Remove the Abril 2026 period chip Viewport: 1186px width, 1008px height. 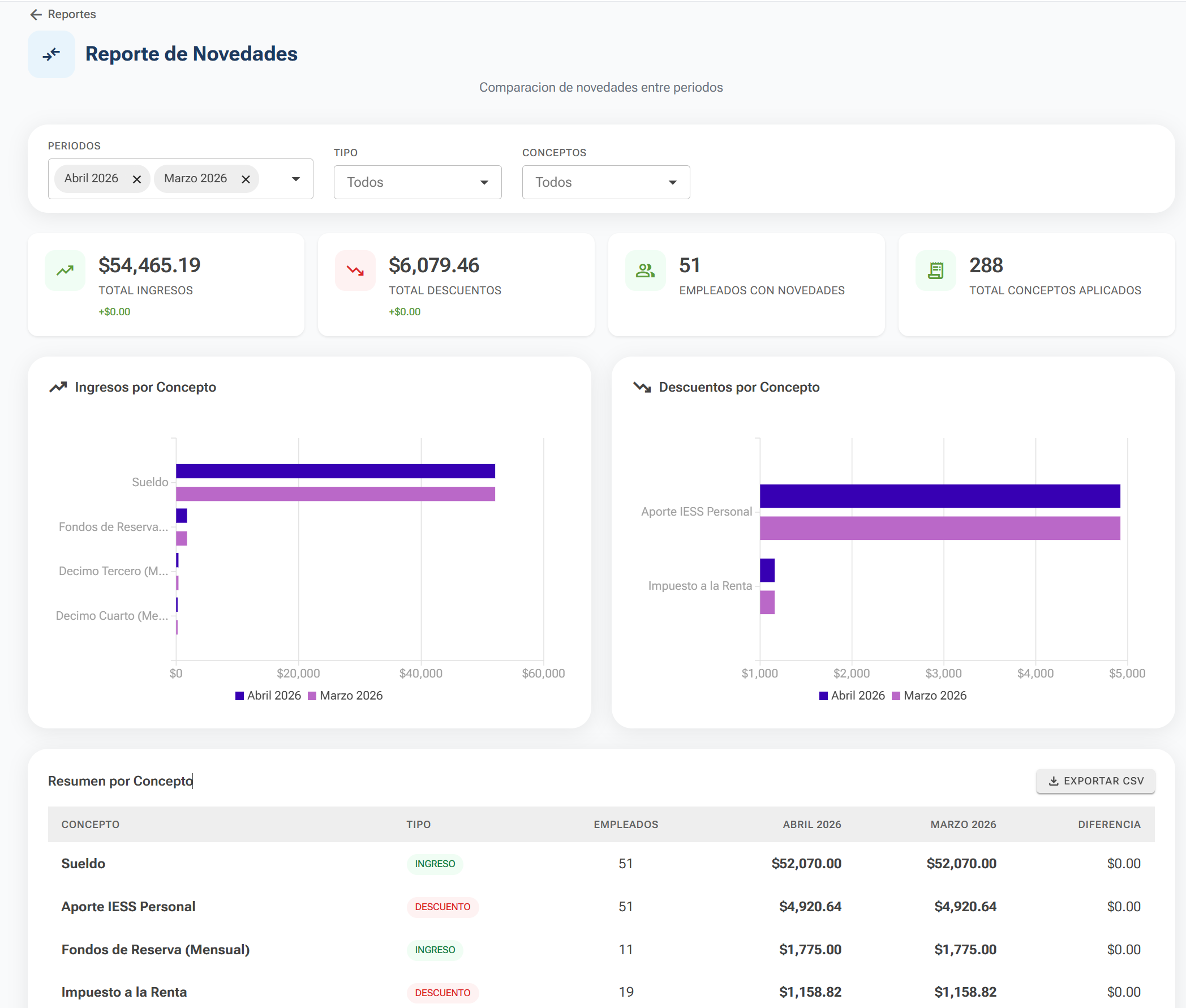tap(136, 179)
